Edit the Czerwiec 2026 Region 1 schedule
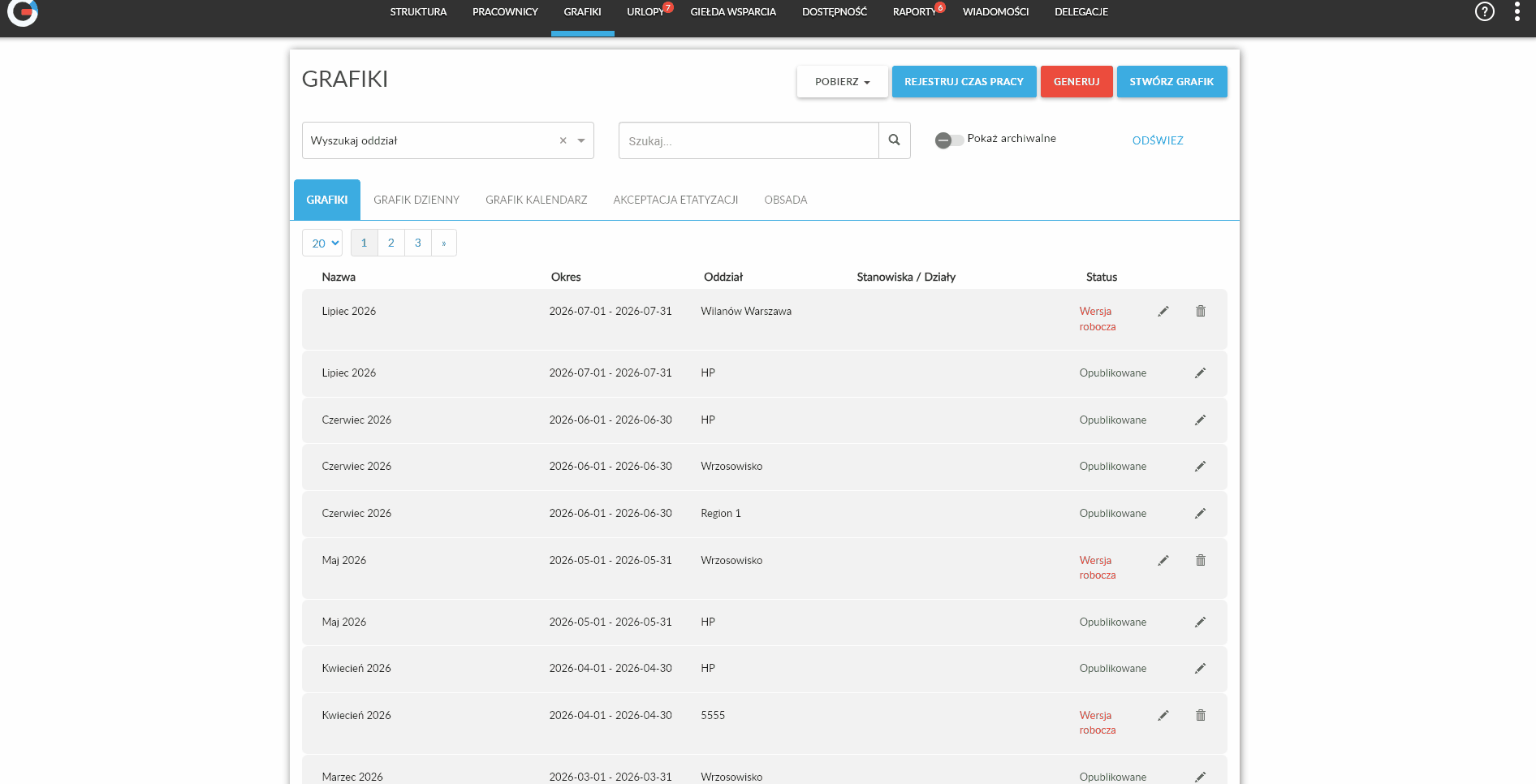 point(1201,513)
